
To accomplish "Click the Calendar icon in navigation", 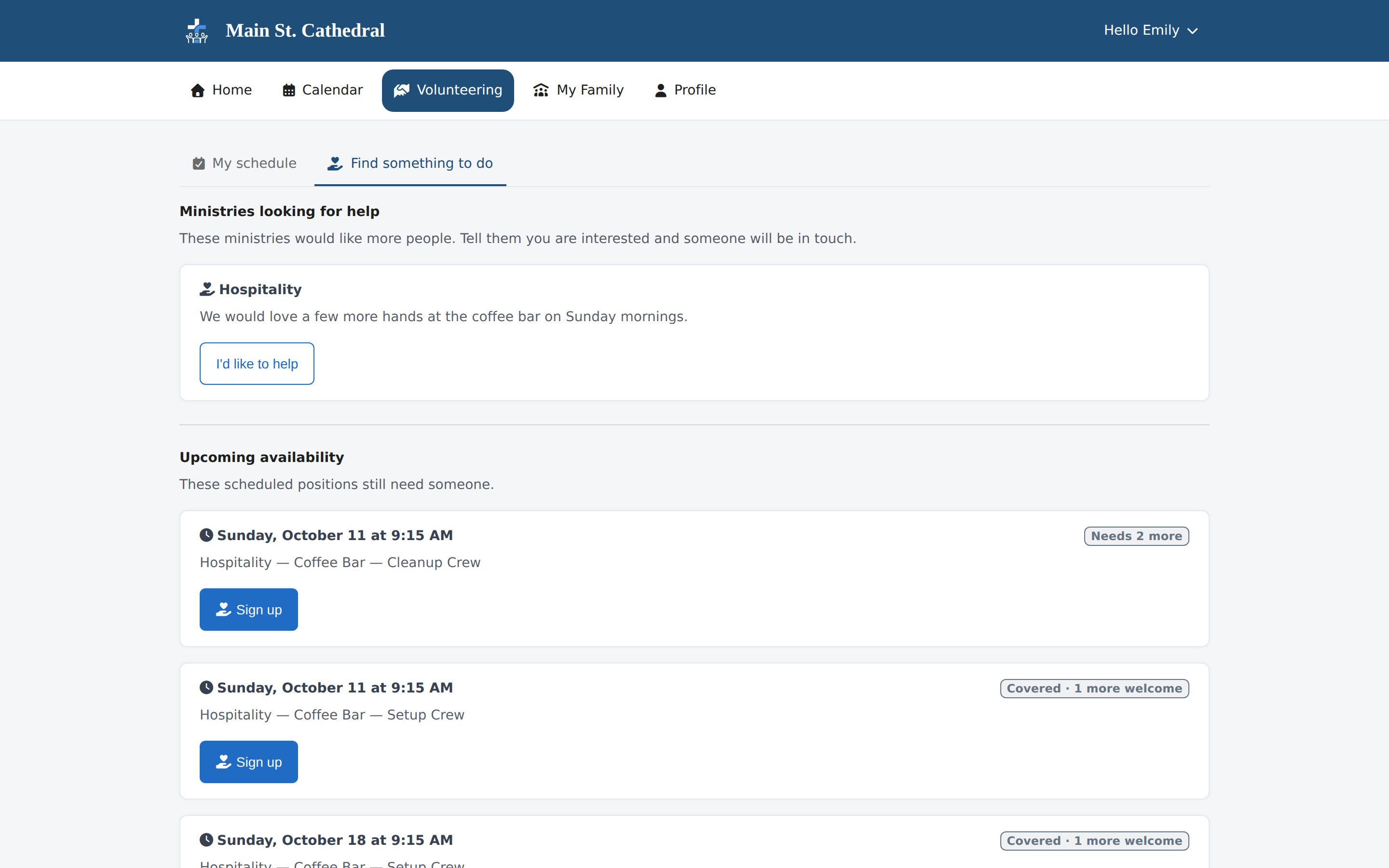I will (289, 91).
